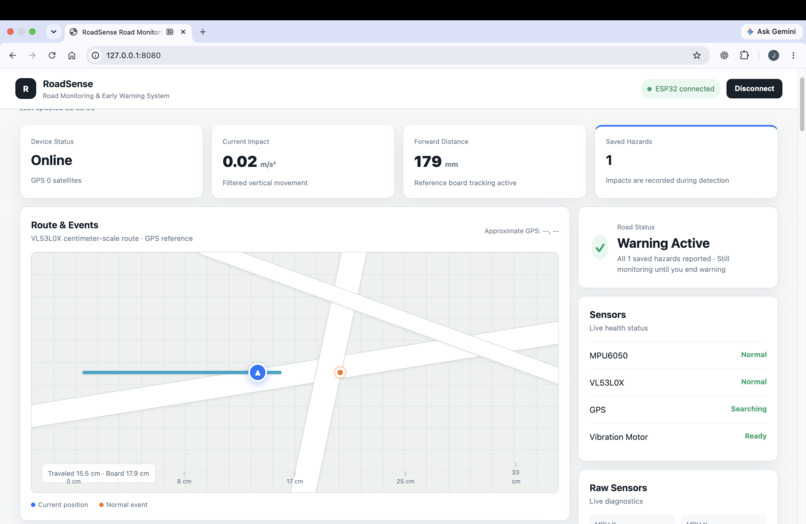This screenshot has height=524, width=806.
Task: Click the page vertical scrollbar
Action: (802, 104)
